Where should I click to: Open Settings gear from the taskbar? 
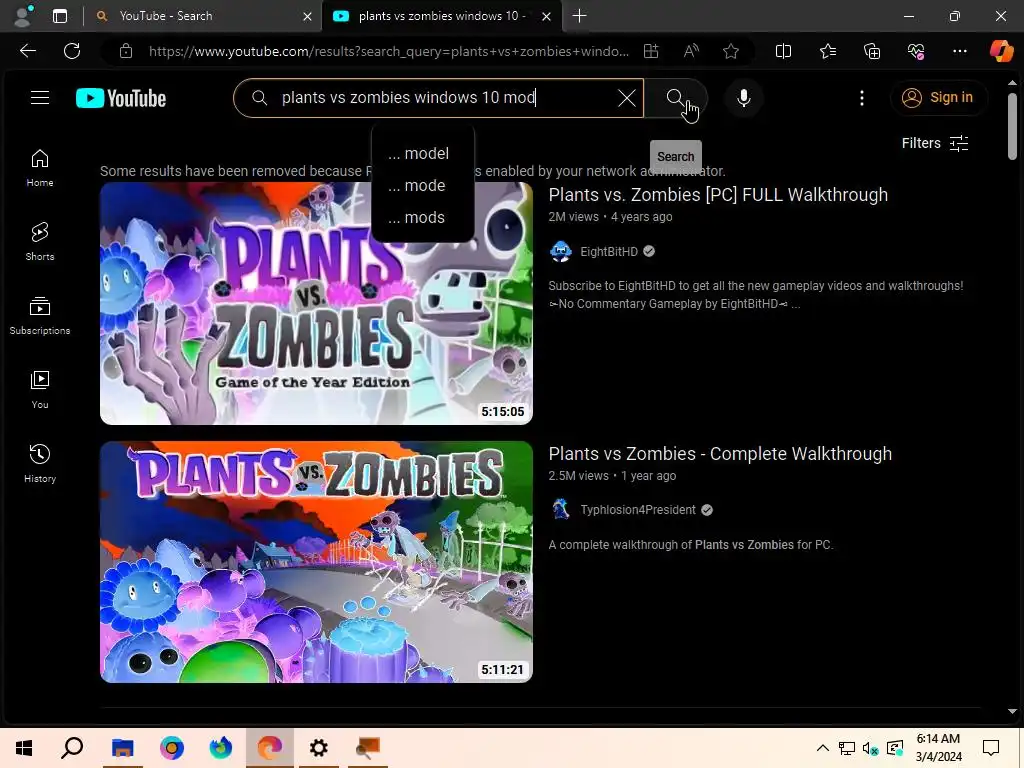[x=319, y=748]
